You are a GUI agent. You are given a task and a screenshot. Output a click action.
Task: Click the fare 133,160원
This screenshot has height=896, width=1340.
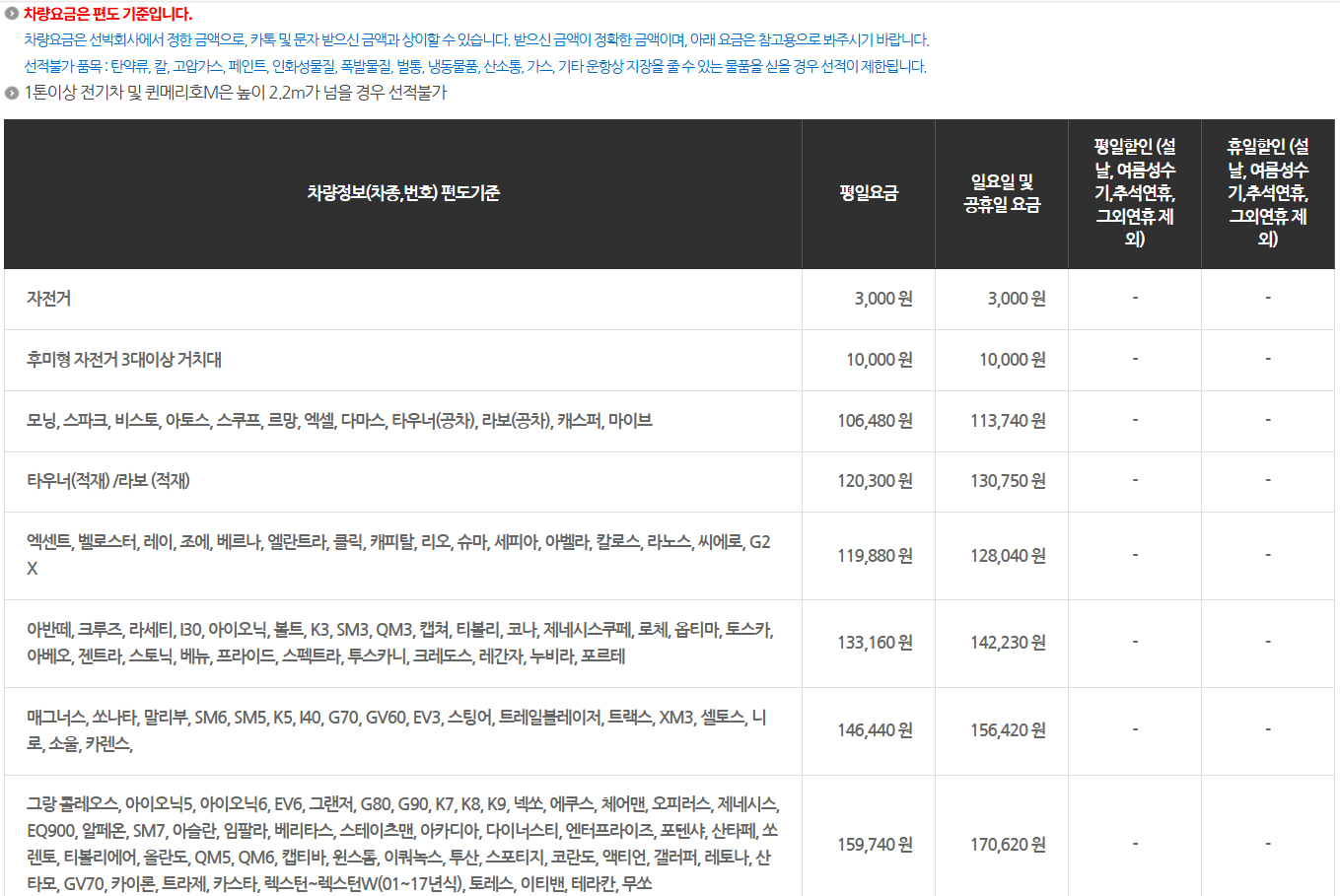click(876, 643)
